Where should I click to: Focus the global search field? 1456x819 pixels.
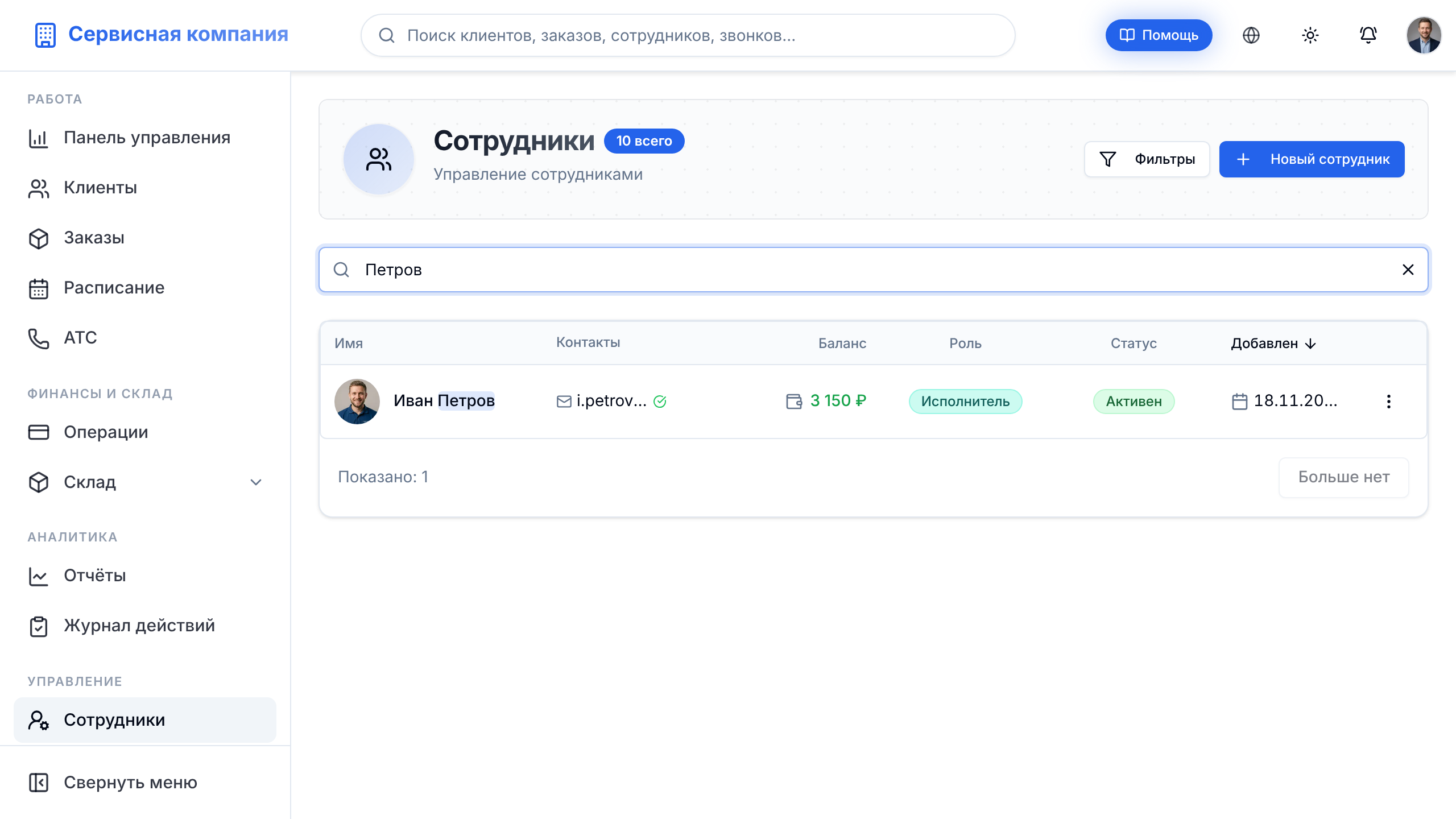688,35
